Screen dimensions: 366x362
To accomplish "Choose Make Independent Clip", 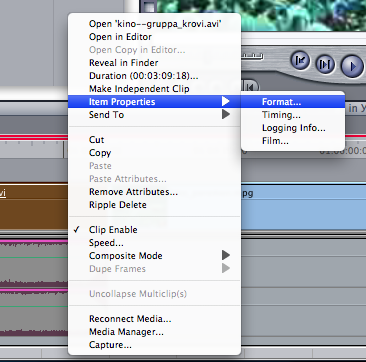I will coord(154,89).
